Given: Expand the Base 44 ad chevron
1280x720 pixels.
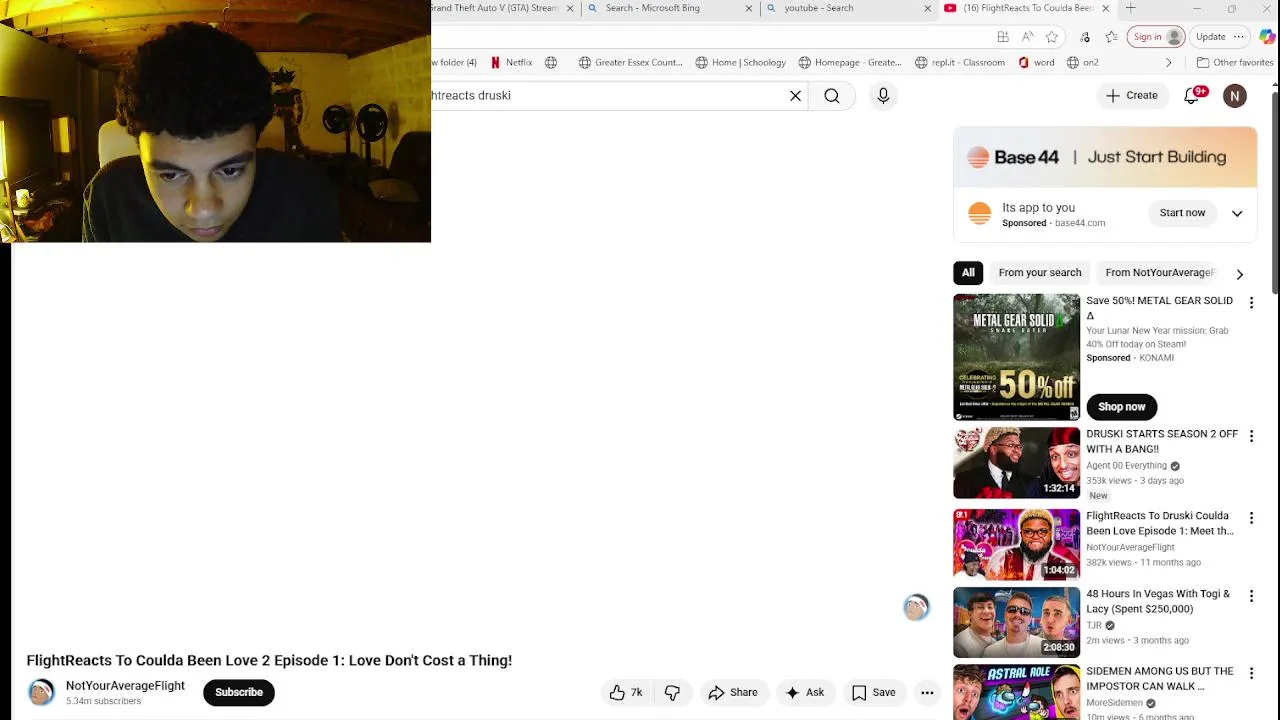Looking at the screenshot, I should 1237,213.
